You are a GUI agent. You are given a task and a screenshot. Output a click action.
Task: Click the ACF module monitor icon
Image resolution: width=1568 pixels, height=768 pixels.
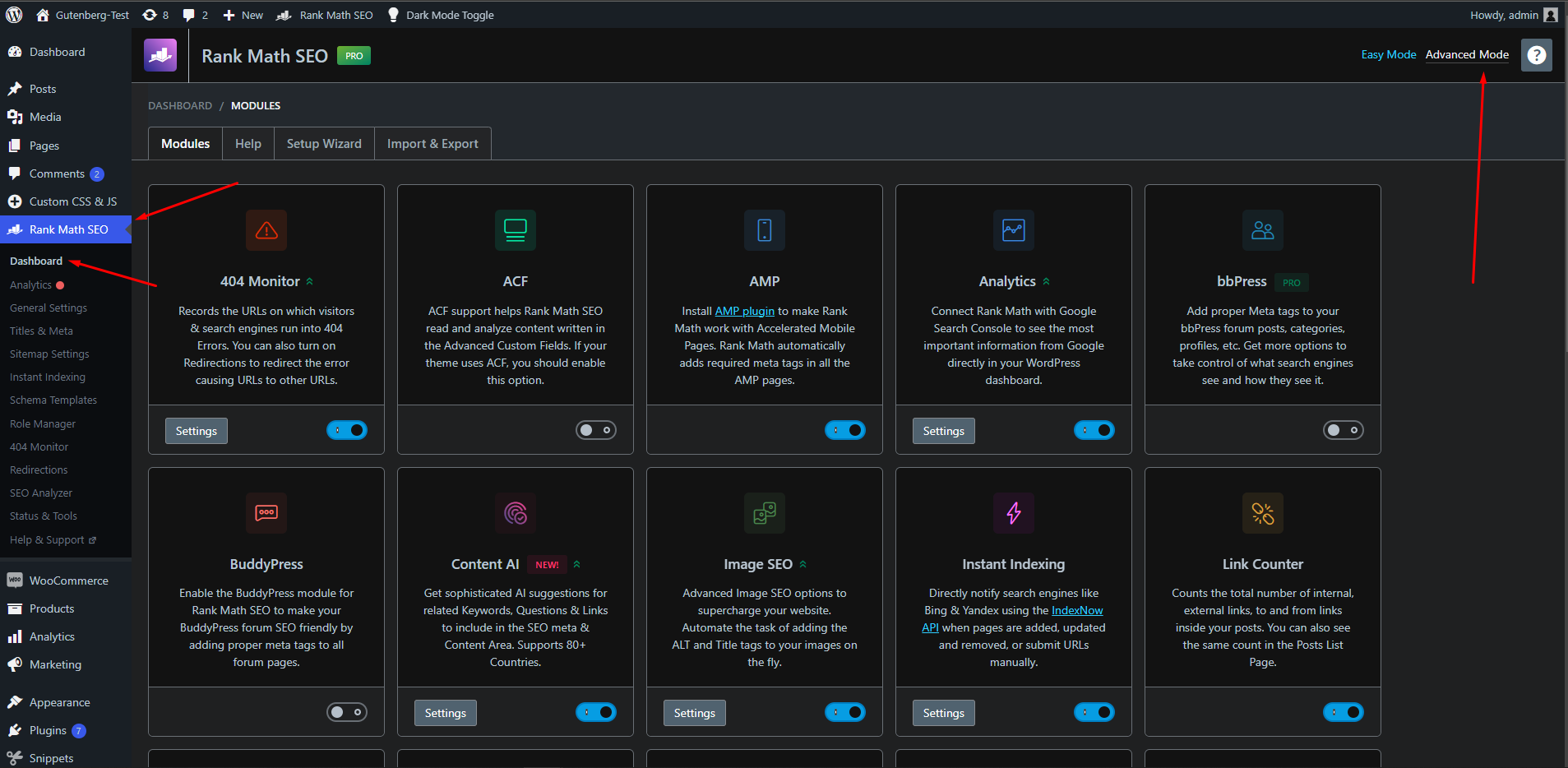click(x=516, y=230)
